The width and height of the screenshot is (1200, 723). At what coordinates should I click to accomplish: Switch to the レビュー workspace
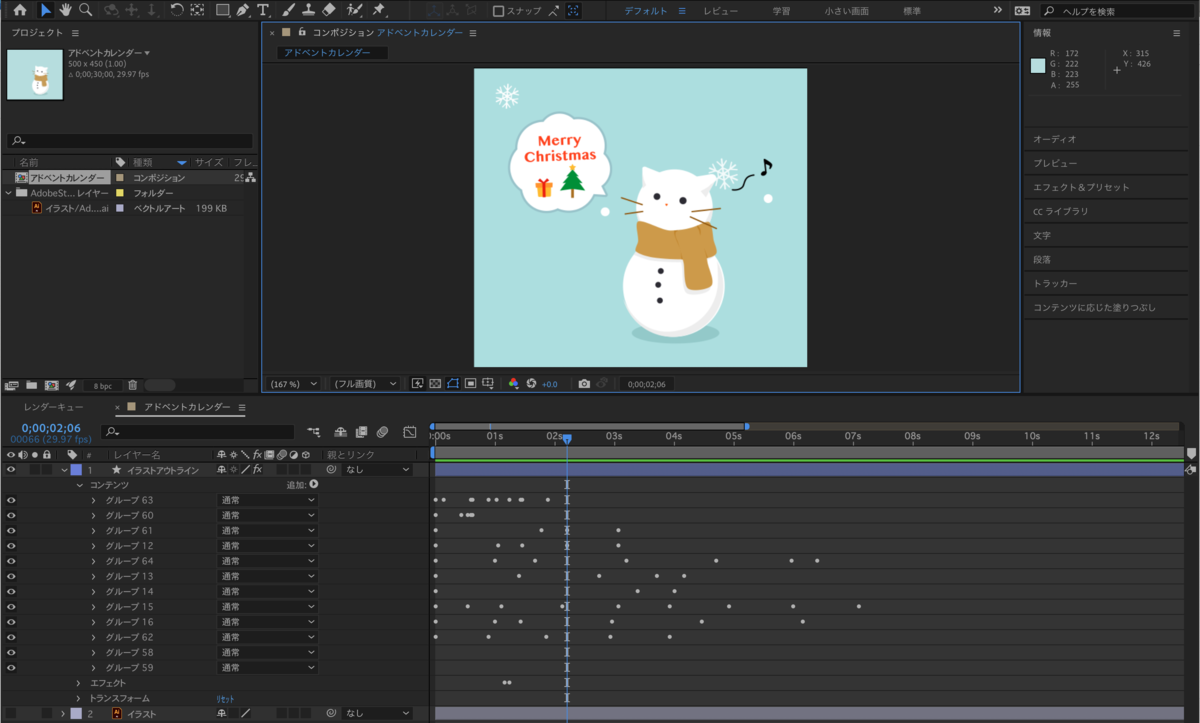(721, 11)
